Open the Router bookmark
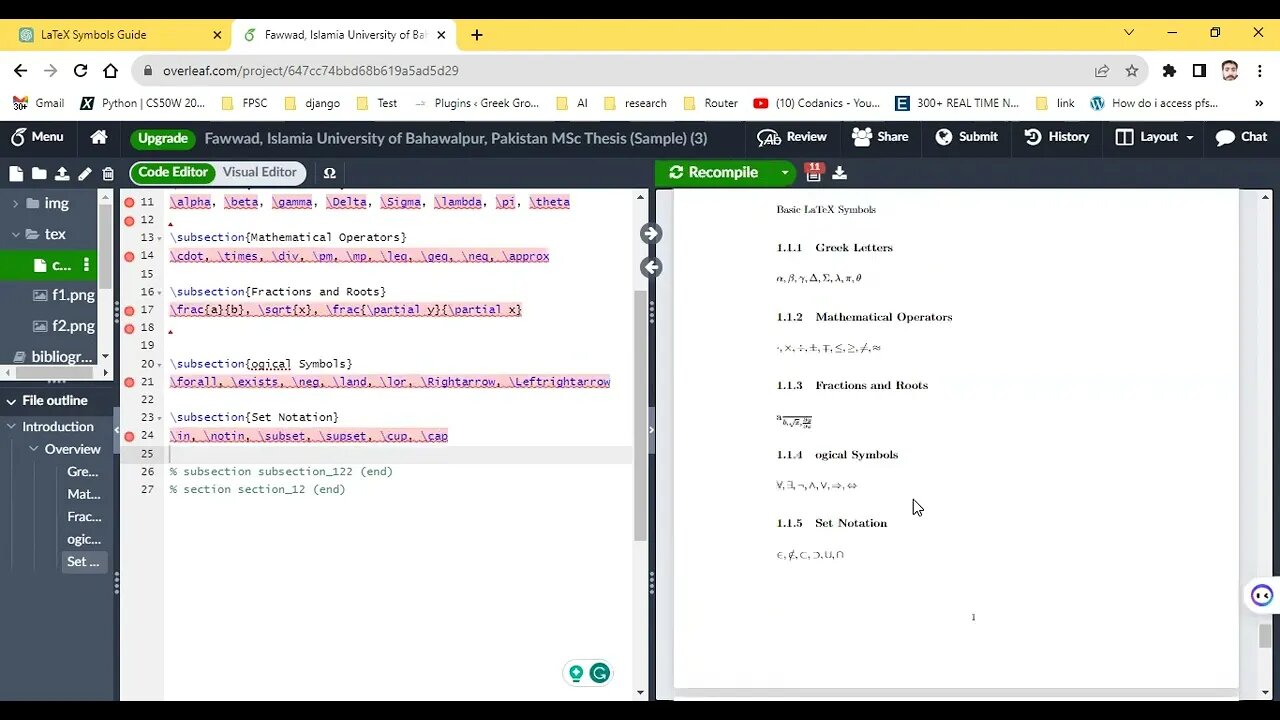The width and height of the screenshot is (1280, 720). point(710,103)
